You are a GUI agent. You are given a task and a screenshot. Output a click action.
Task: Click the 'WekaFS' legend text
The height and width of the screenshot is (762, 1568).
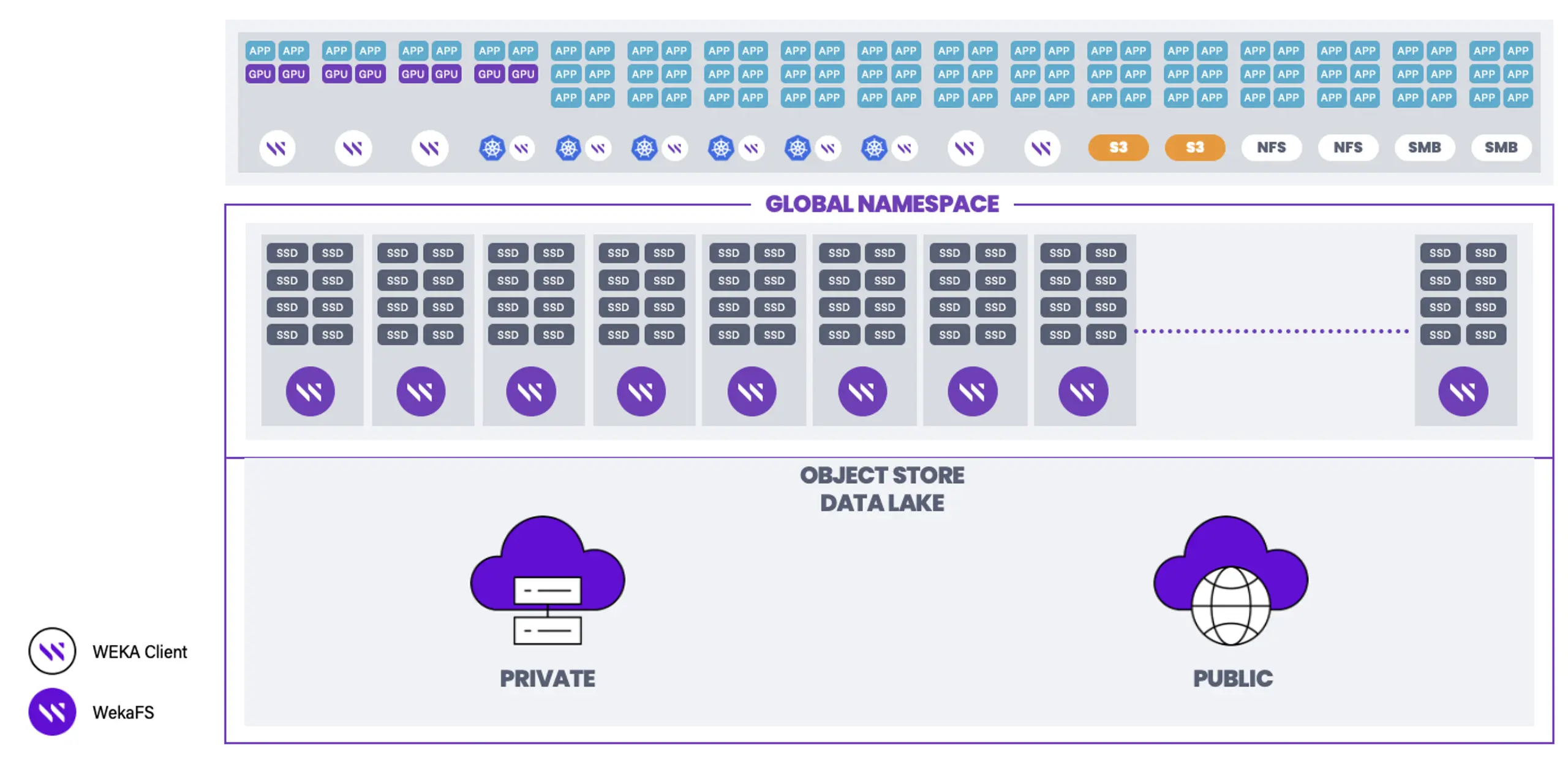123,712
